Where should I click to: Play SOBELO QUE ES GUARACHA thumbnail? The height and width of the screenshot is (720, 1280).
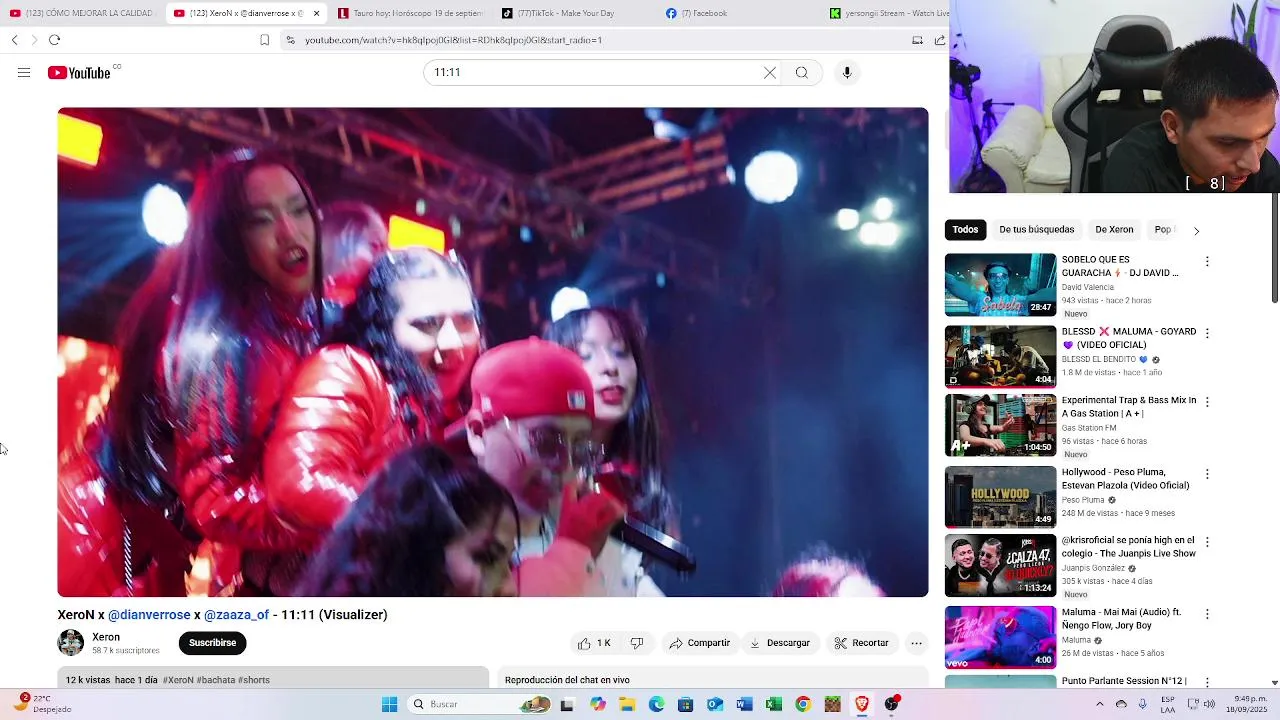click(1000, 285)
